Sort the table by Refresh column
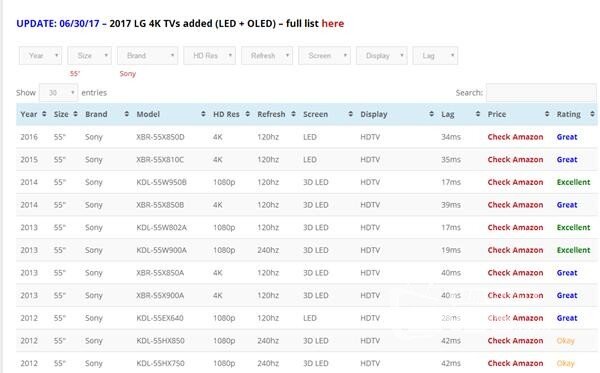This screenshot has width=600, height=373. [276, 114]
